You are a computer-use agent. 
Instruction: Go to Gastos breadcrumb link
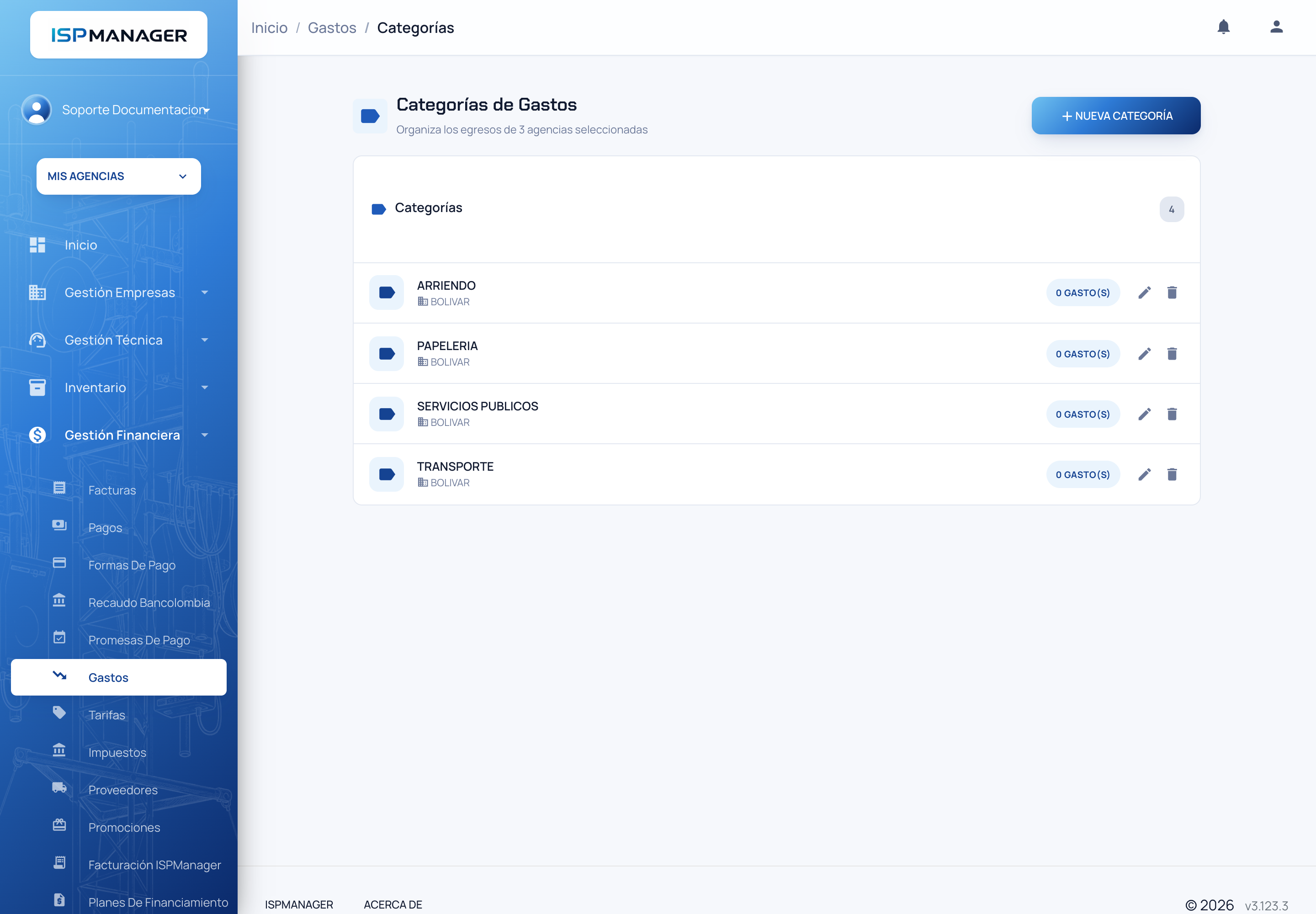[332, 27]
